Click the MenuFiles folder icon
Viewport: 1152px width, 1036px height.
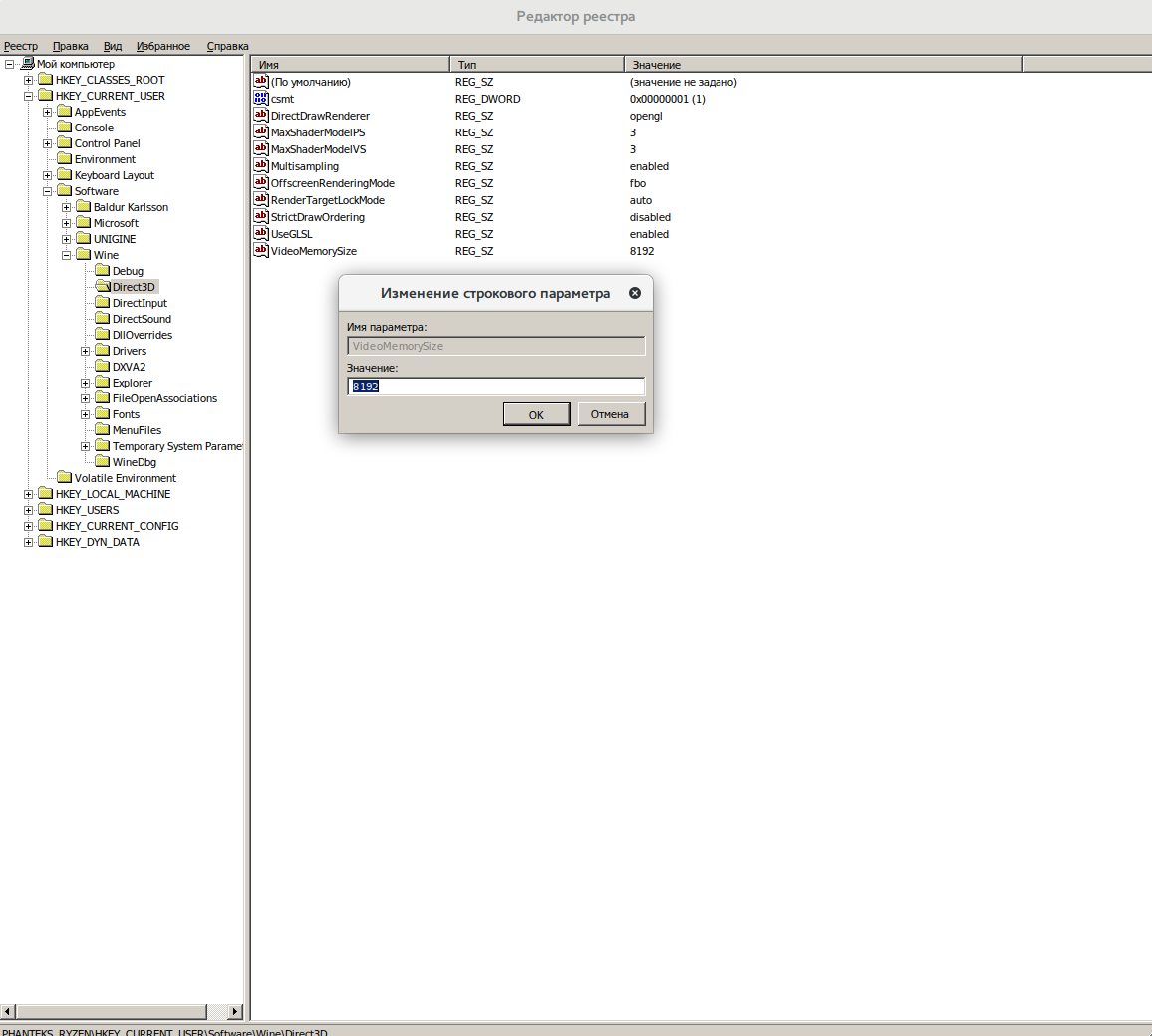(x=103, y=429)
